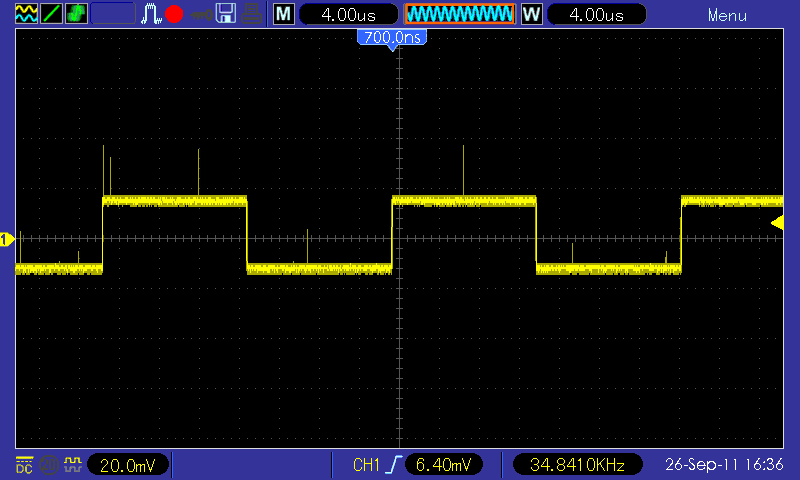Click the printer icon
800x480 pixels.
coord(252,14)
